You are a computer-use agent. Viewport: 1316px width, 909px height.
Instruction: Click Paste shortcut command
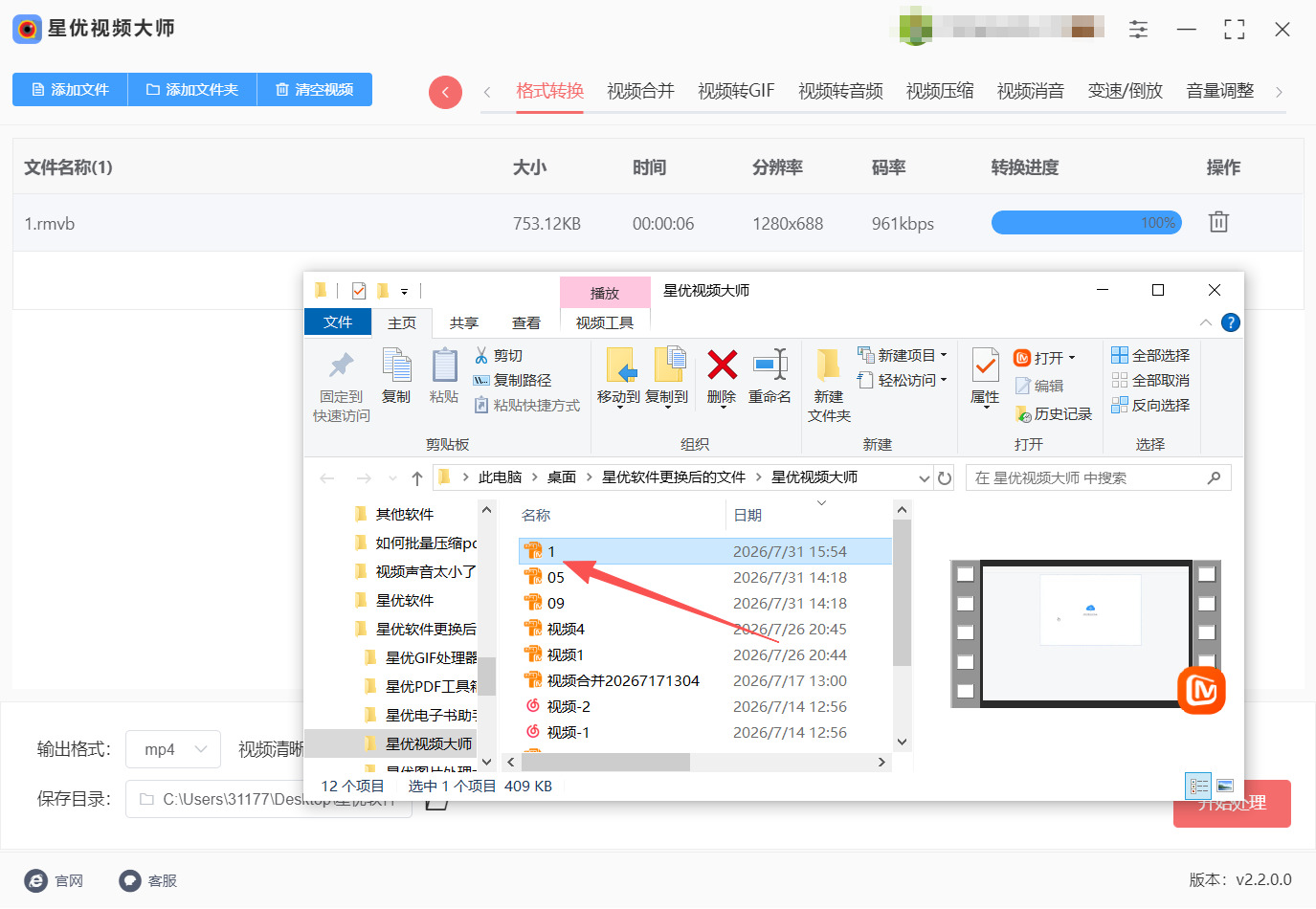(527, 406)
